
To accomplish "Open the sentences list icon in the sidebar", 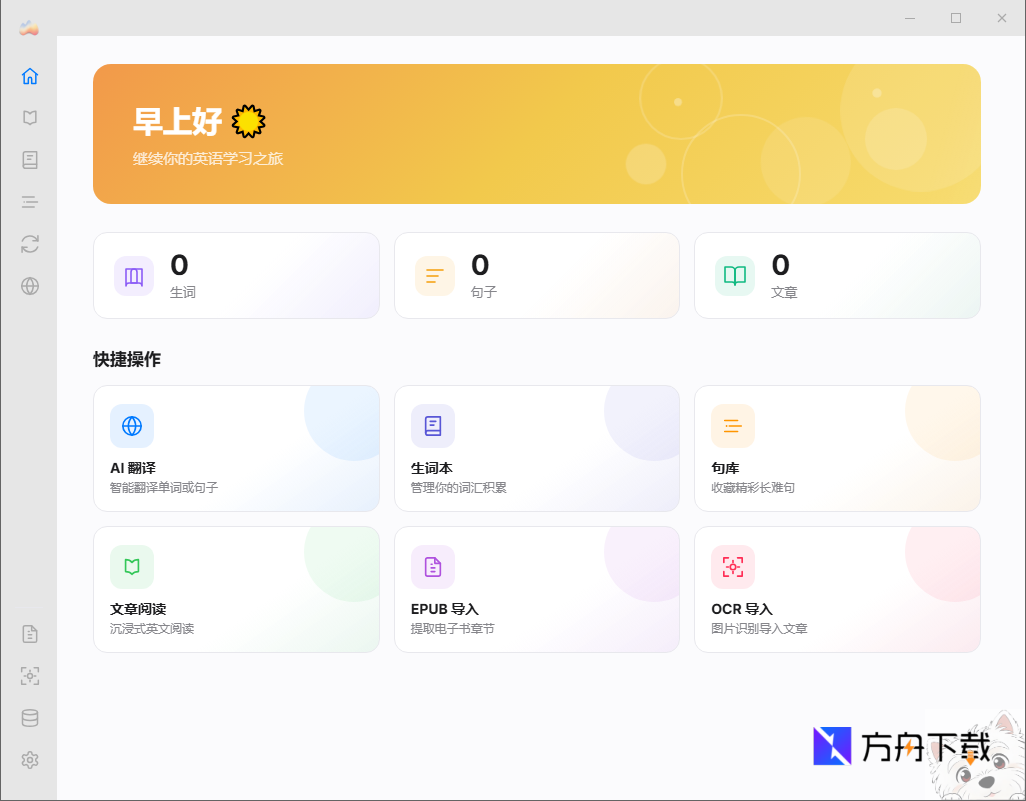I will [x=29, y=201].
